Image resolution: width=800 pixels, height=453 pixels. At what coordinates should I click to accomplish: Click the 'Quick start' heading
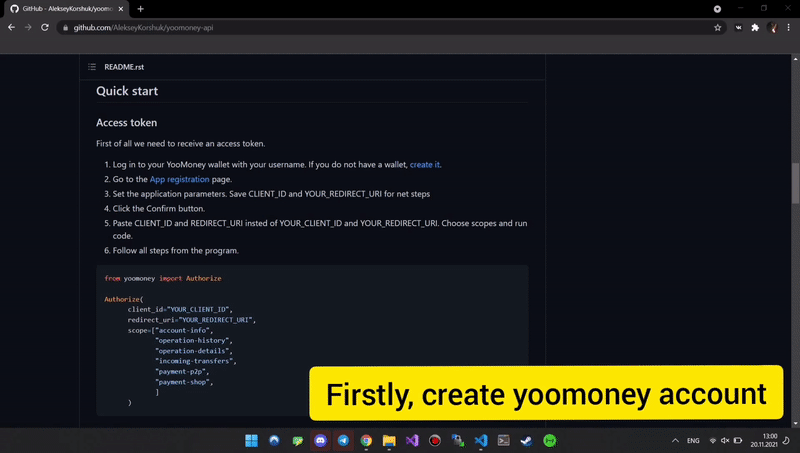(127, 91)
